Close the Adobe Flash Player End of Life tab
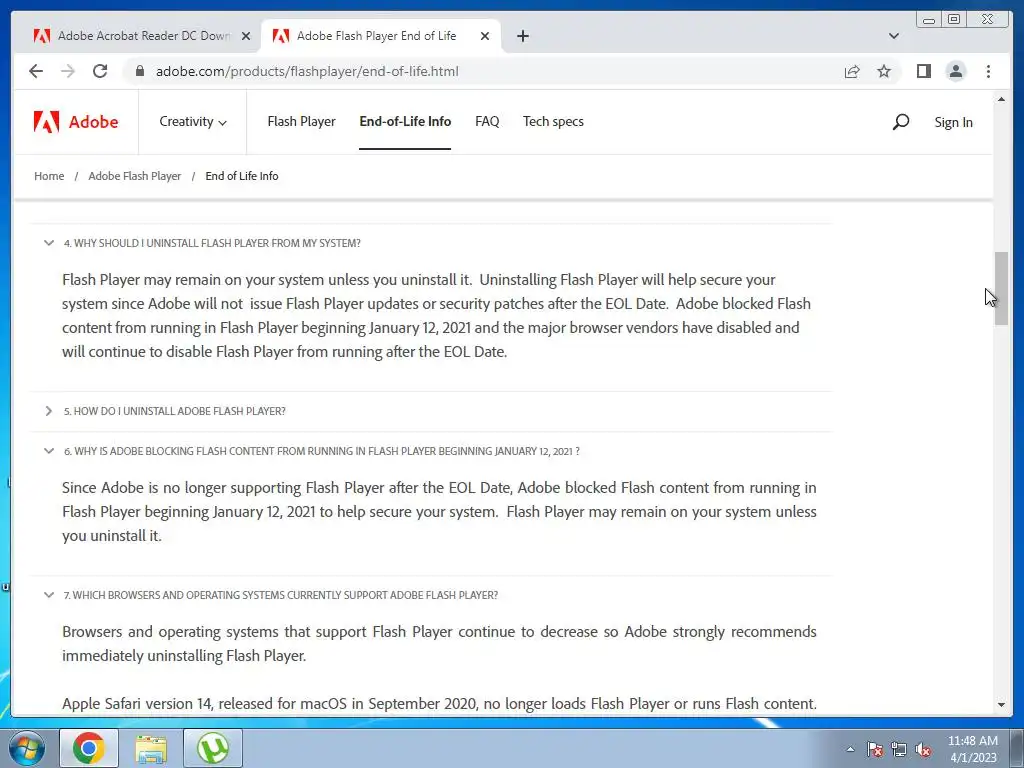This screenshot has width=1024, height=768. pyautogui.click(x=485, y=36)
